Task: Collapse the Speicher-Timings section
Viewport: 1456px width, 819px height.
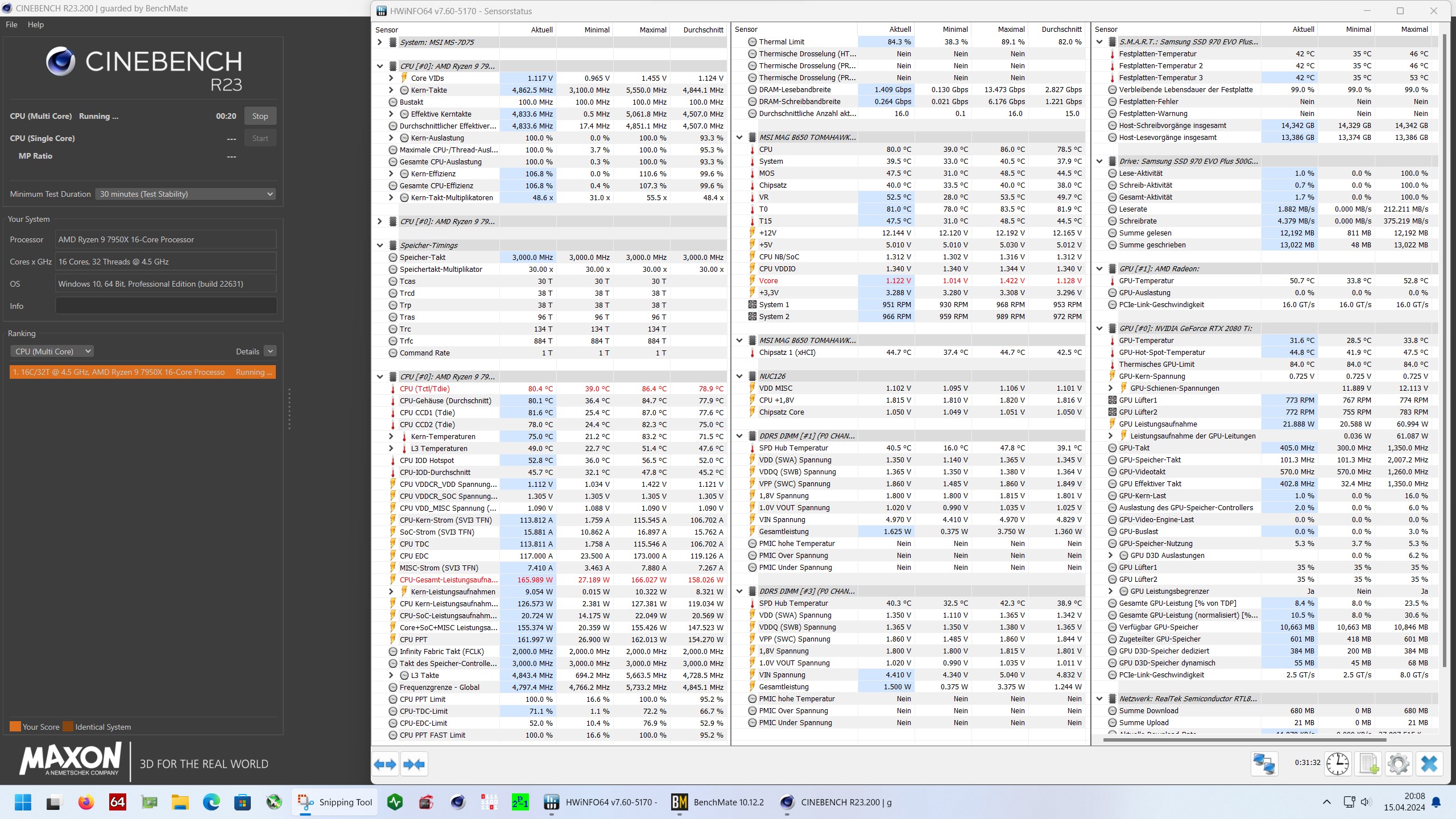Action: (x=380, y=245)
